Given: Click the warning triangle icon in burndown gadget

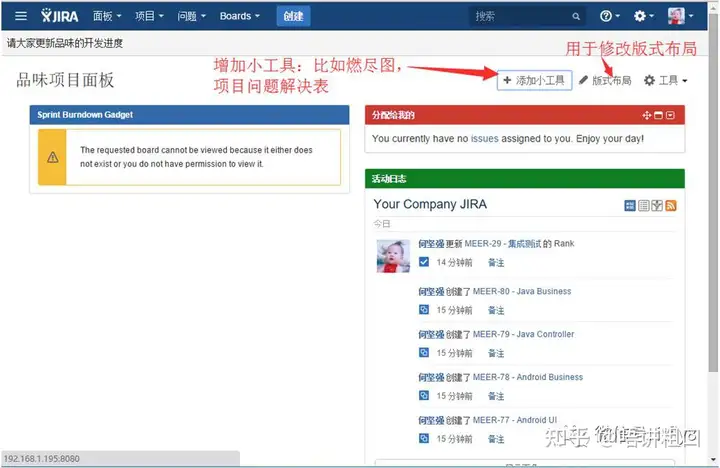Looking at the screenshot, I should point(53,158).
